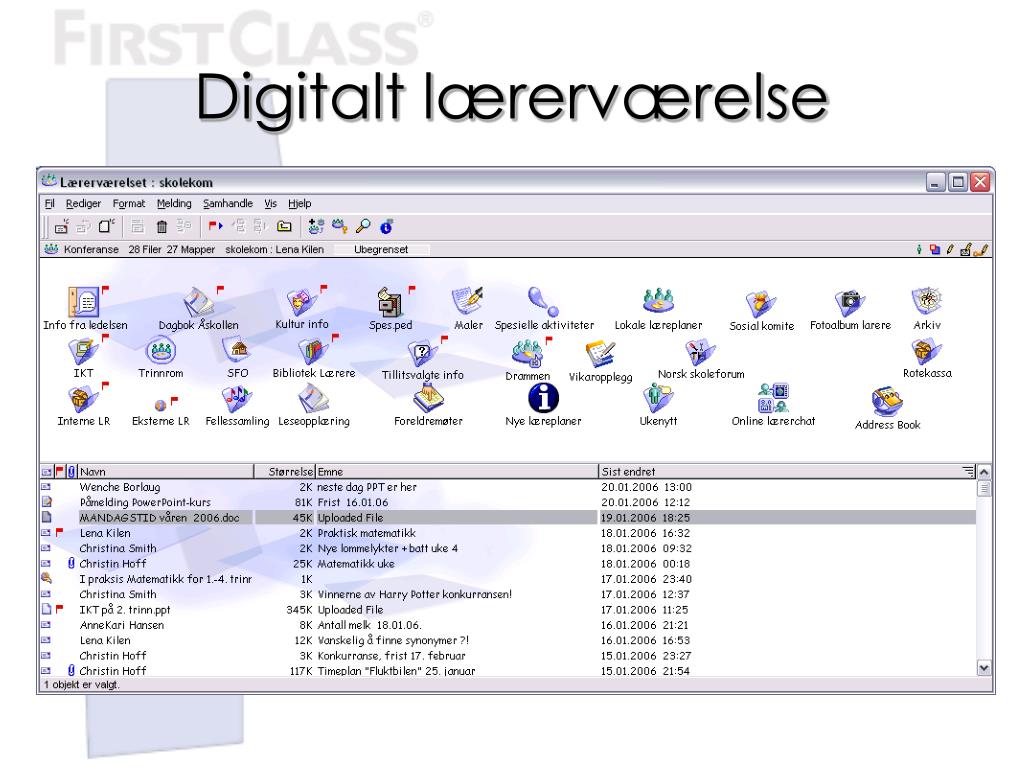This screenshot has height=768, width=1024.
Task: Click scrollbar up arrow in message list
Action: coord(984,472)
